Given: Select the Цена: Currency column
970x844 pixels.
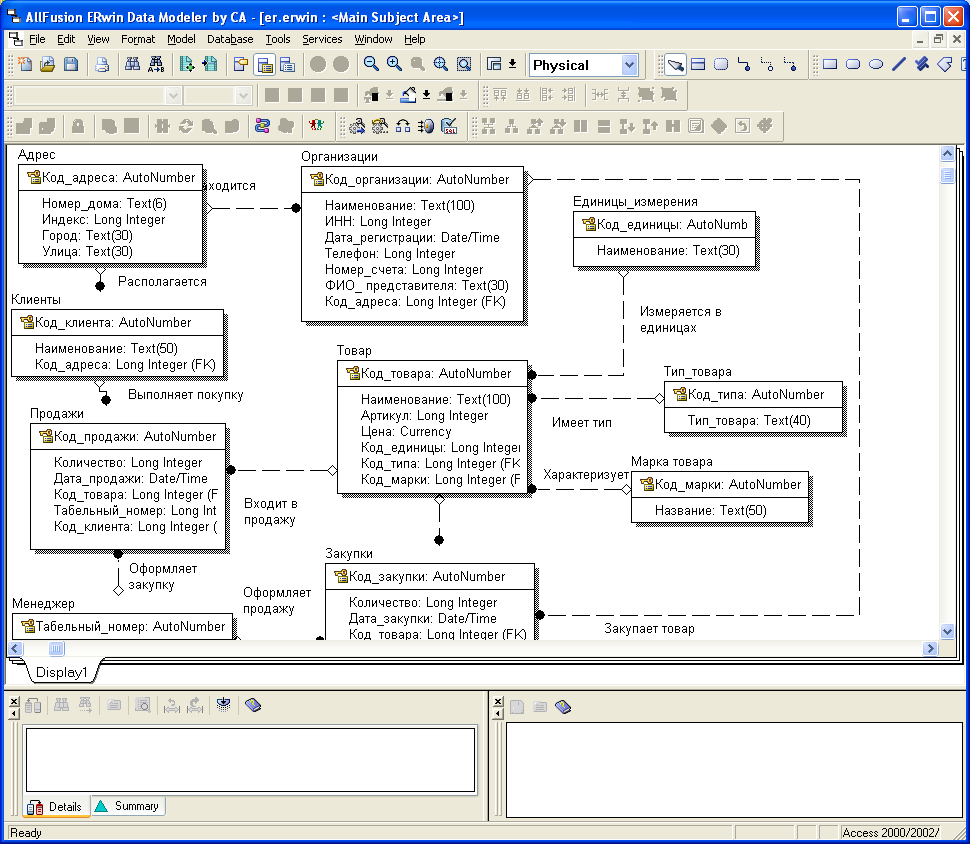Looking at the screenshot, I should tap(406, 431).
